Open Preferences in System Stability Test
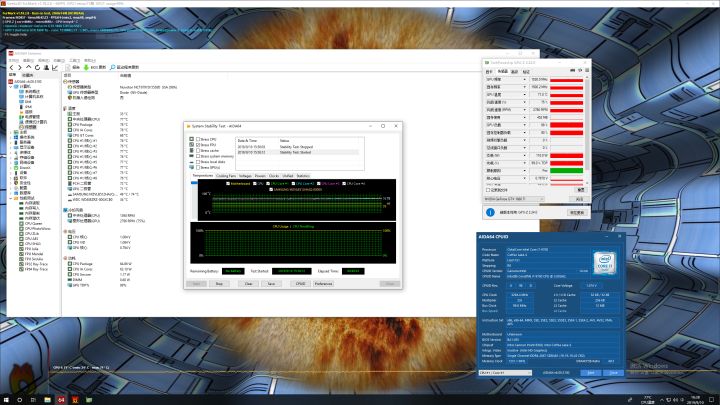 coord(323,284)
